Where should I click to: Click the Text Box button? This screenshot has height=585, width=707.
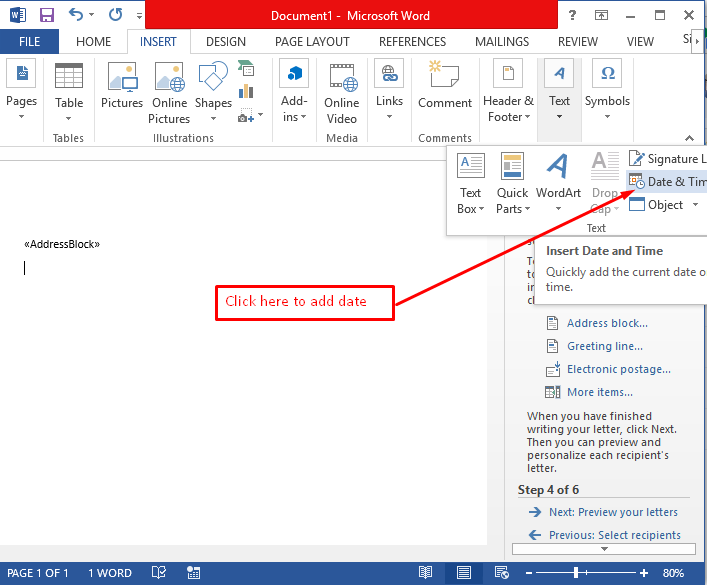coord(470,184)
